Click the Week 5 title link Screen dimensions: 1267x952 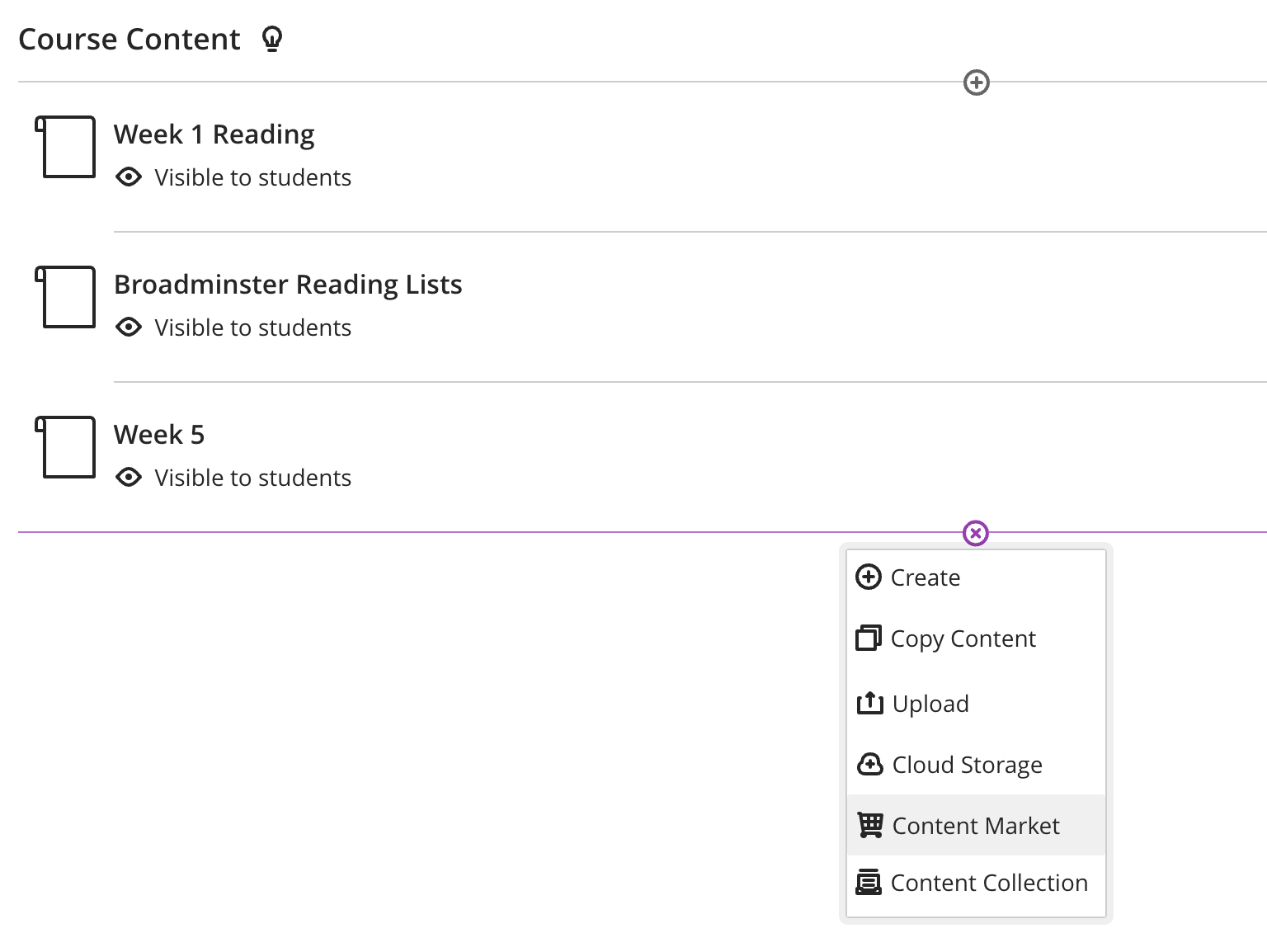[x=159, y=435]
